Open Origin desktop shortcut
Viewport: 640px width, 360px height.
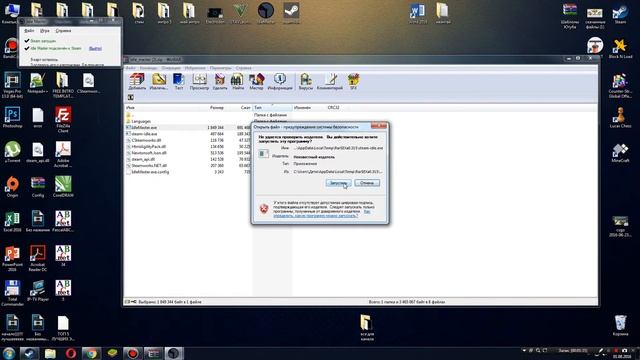pyautogui.click(x=12, y=187)
